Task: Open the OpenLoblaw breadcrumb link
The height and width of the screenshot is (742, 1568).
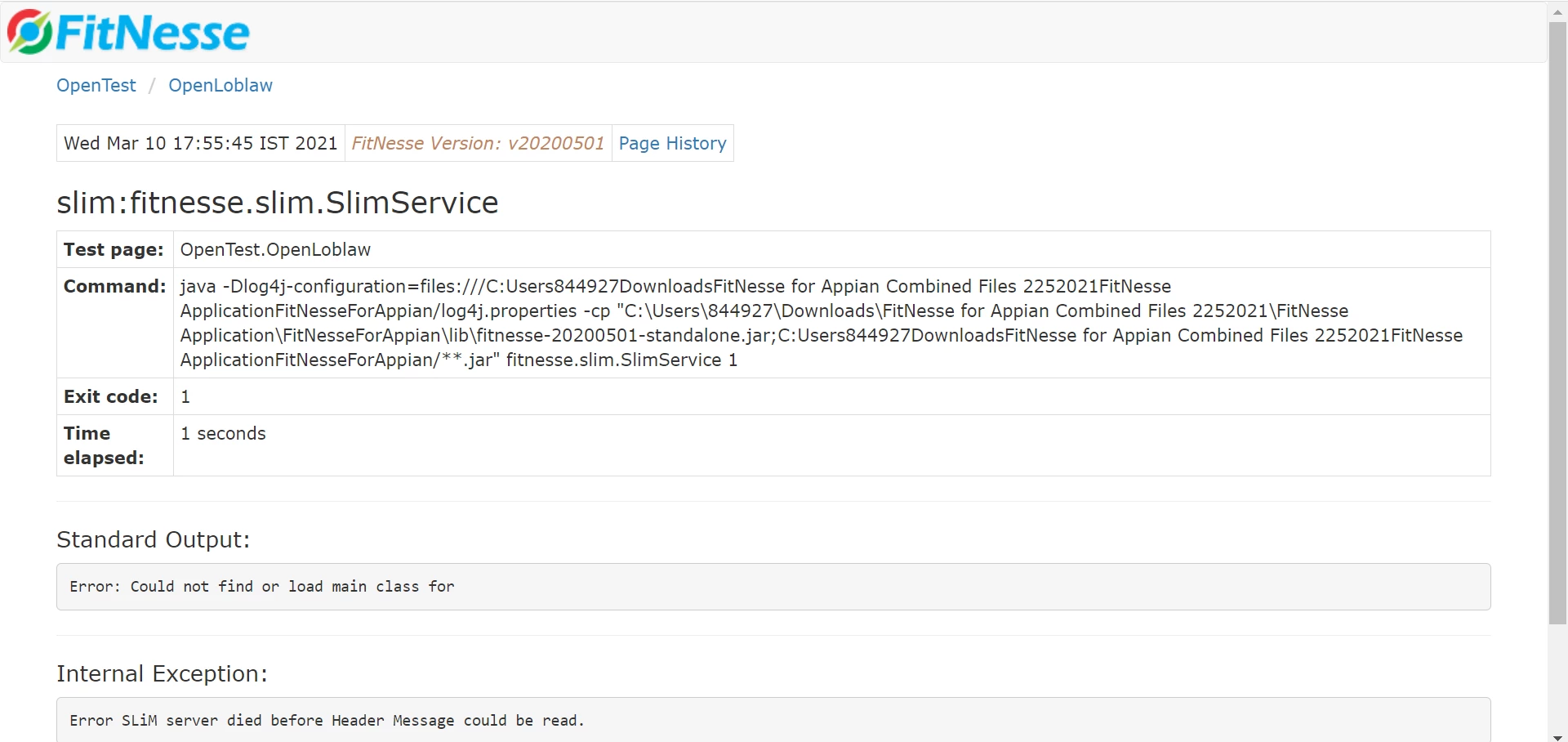Action: click(x=220, y=86)
